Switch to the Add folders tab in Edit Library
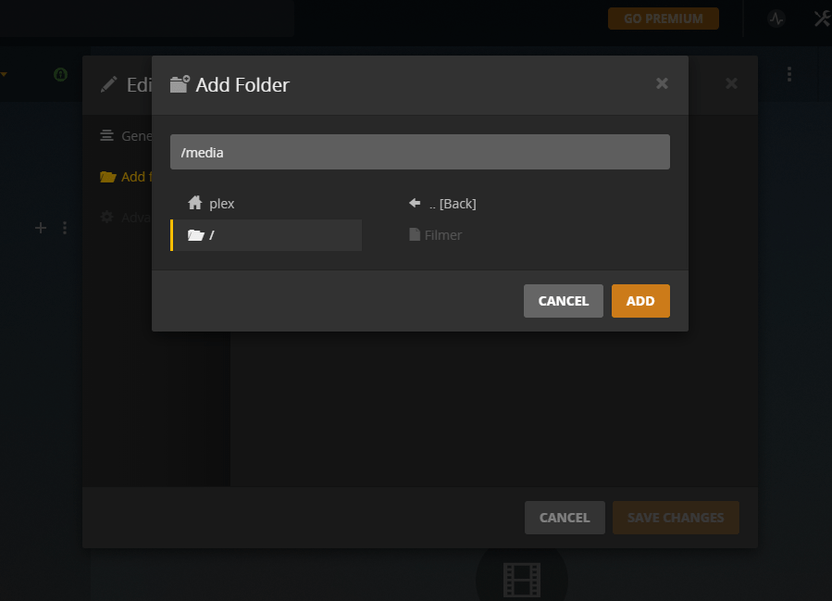This screenshot has width=832, height=601. (x=126, y=177)
